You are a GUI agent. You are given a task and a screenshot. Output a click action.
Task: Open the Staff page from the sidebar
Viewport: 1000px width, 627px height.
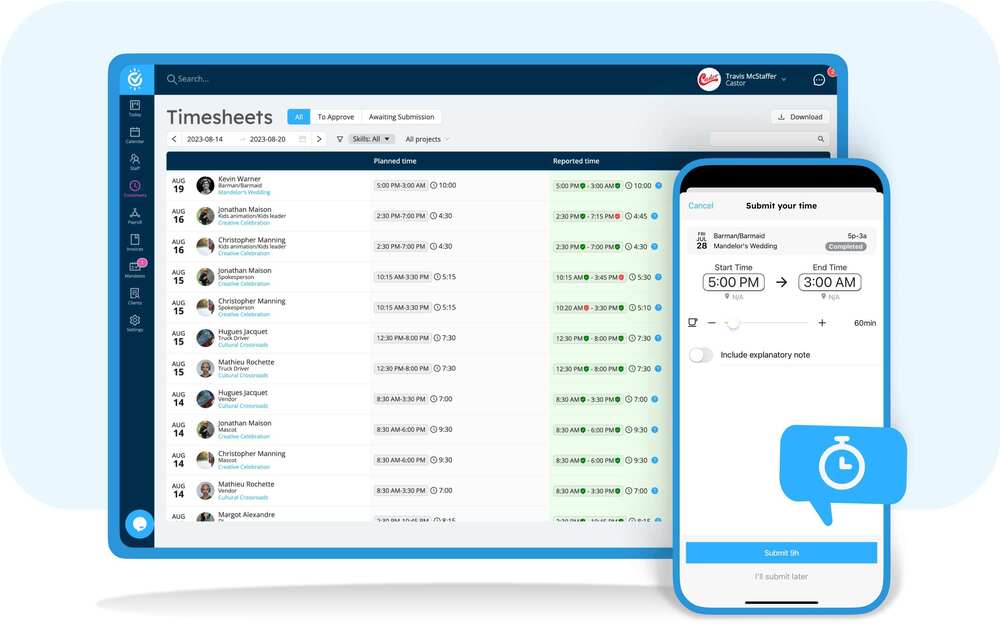[135, 161]
